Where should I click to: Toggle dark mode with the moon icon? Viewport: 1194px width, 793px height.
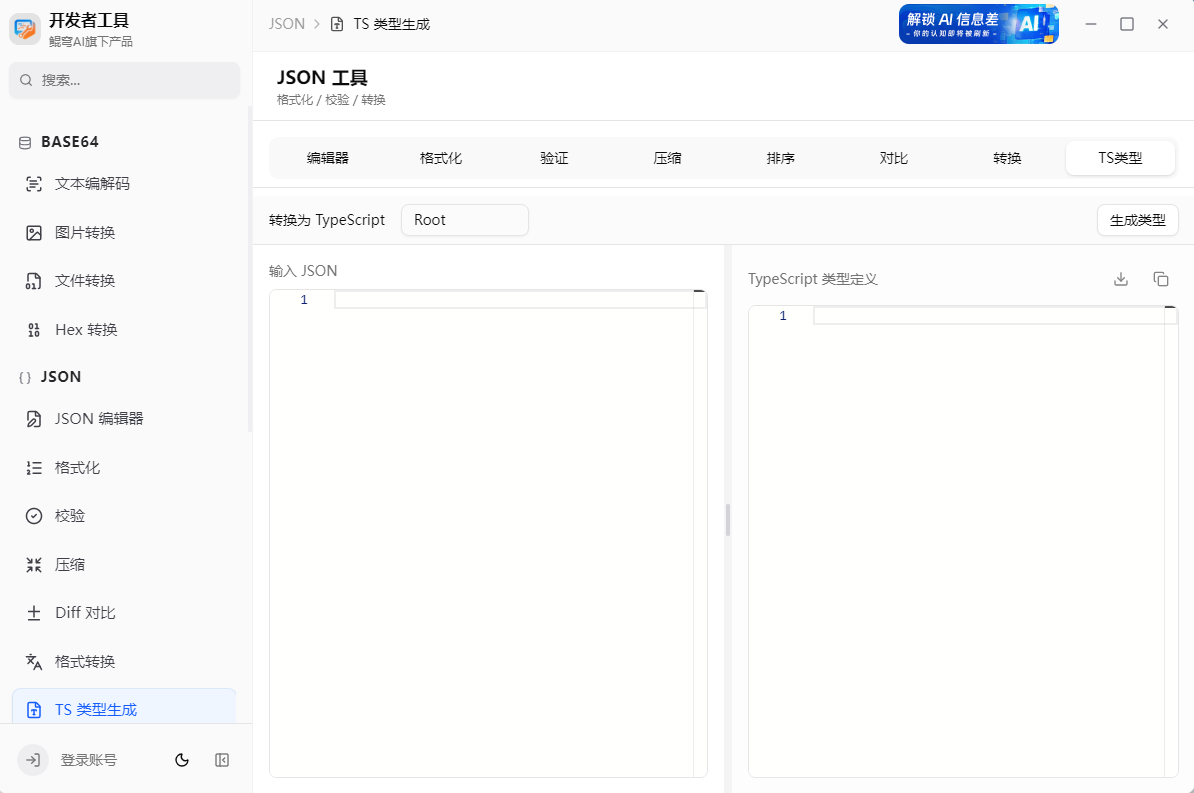tap(181, 760)
